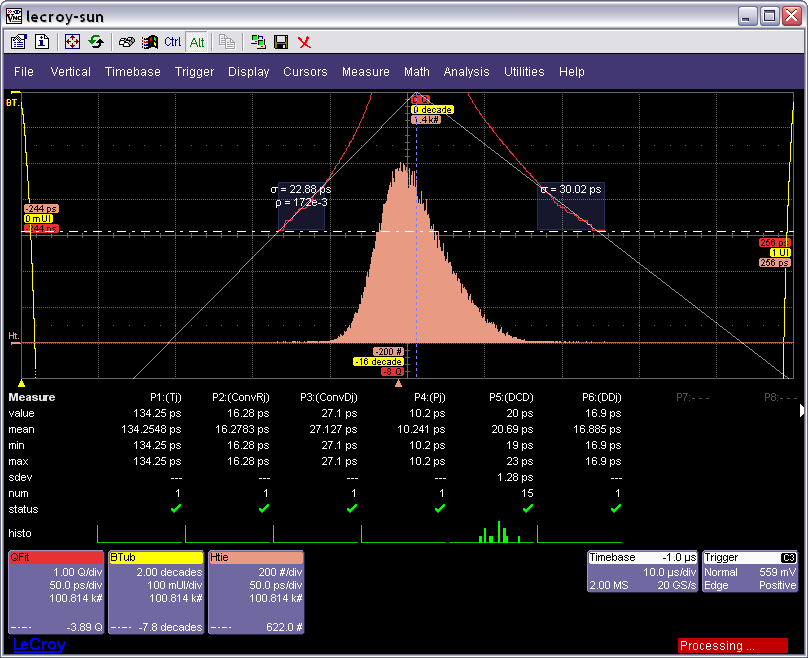Open the Timebase menu
This screenshot has width=808, height=658.
(132, 72)
